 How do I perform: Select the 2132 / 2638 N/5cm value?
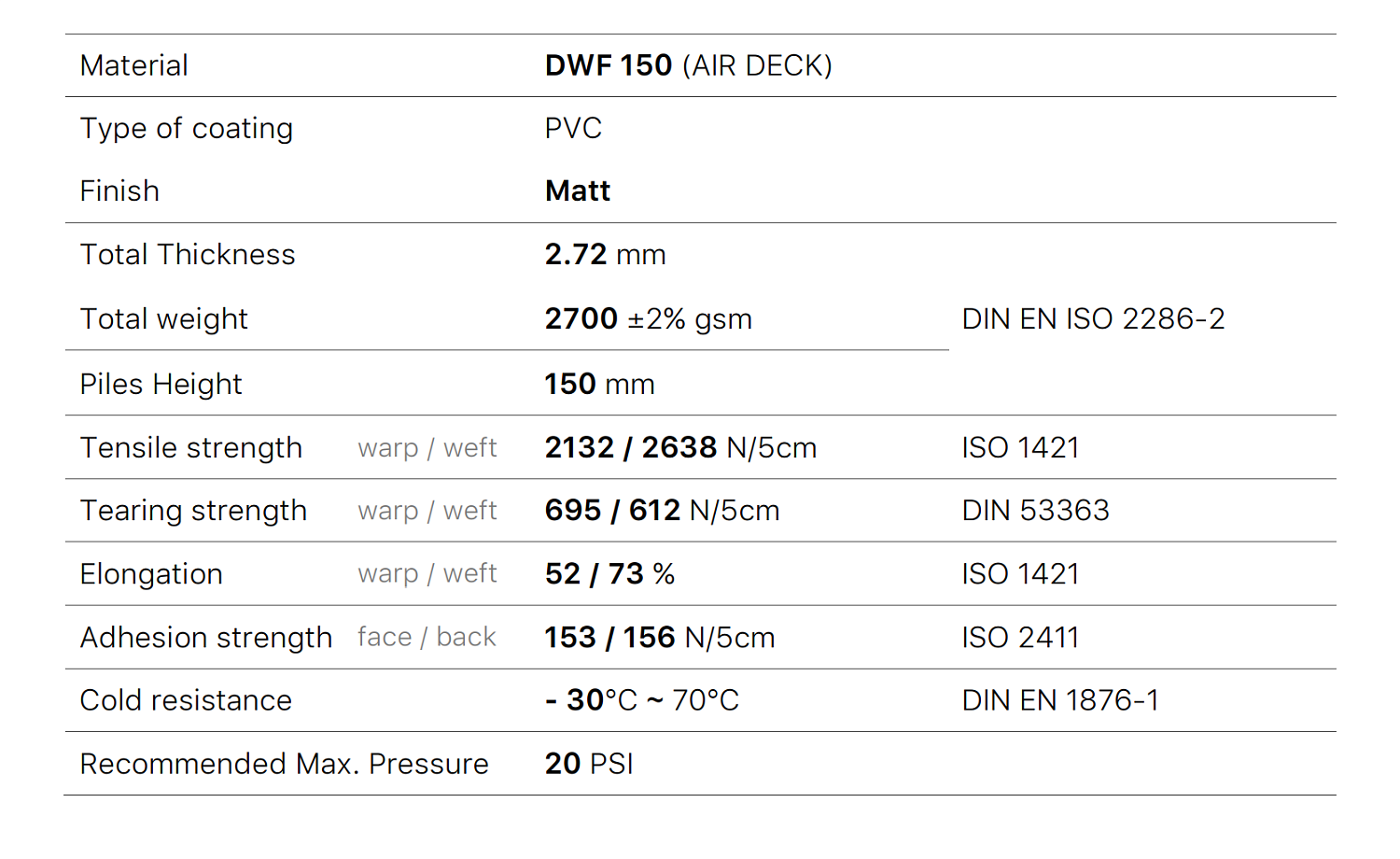pyautogui.click(x=680, y=448)
